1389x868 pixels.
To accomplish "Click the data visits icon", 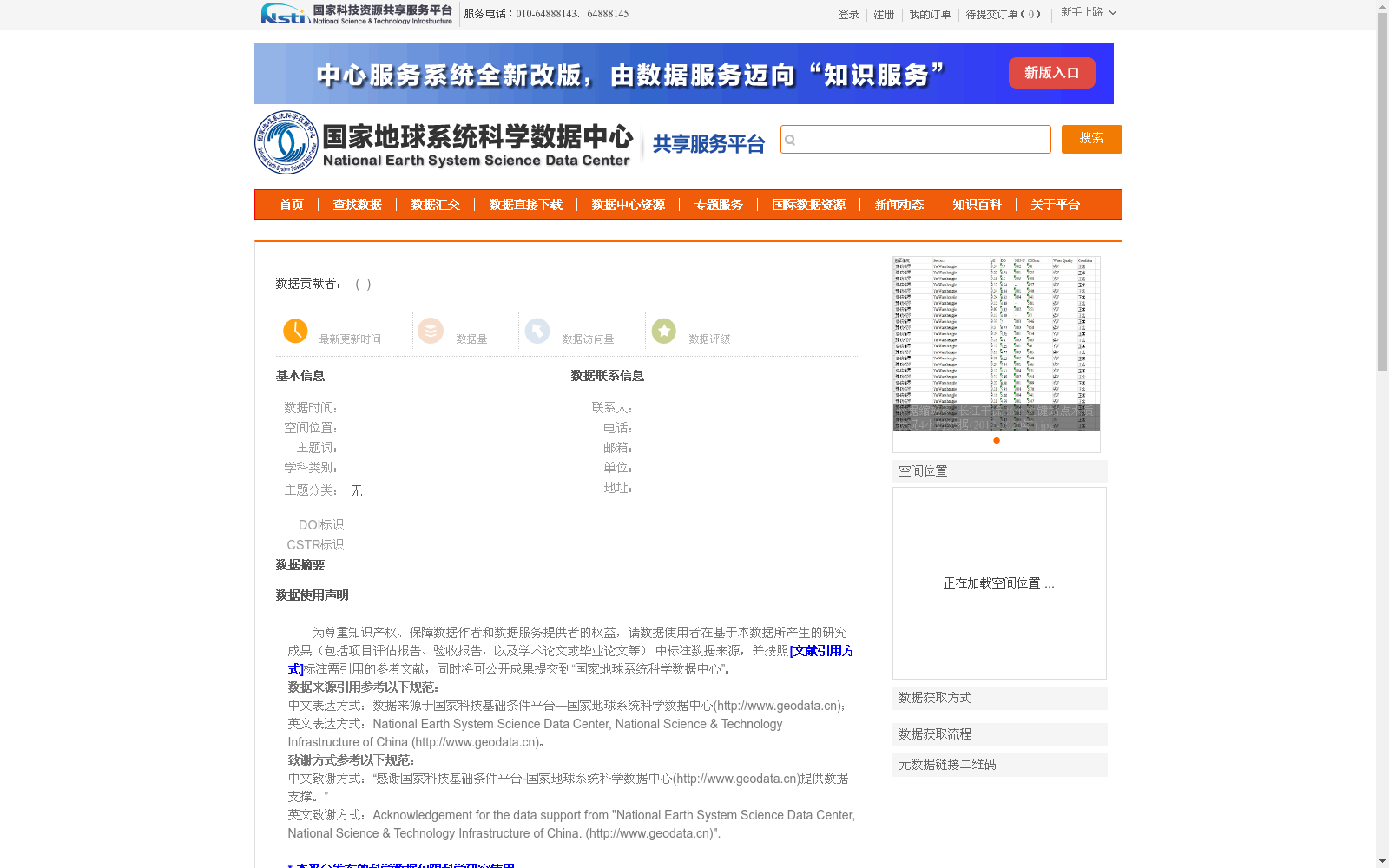I will (537, 331).
